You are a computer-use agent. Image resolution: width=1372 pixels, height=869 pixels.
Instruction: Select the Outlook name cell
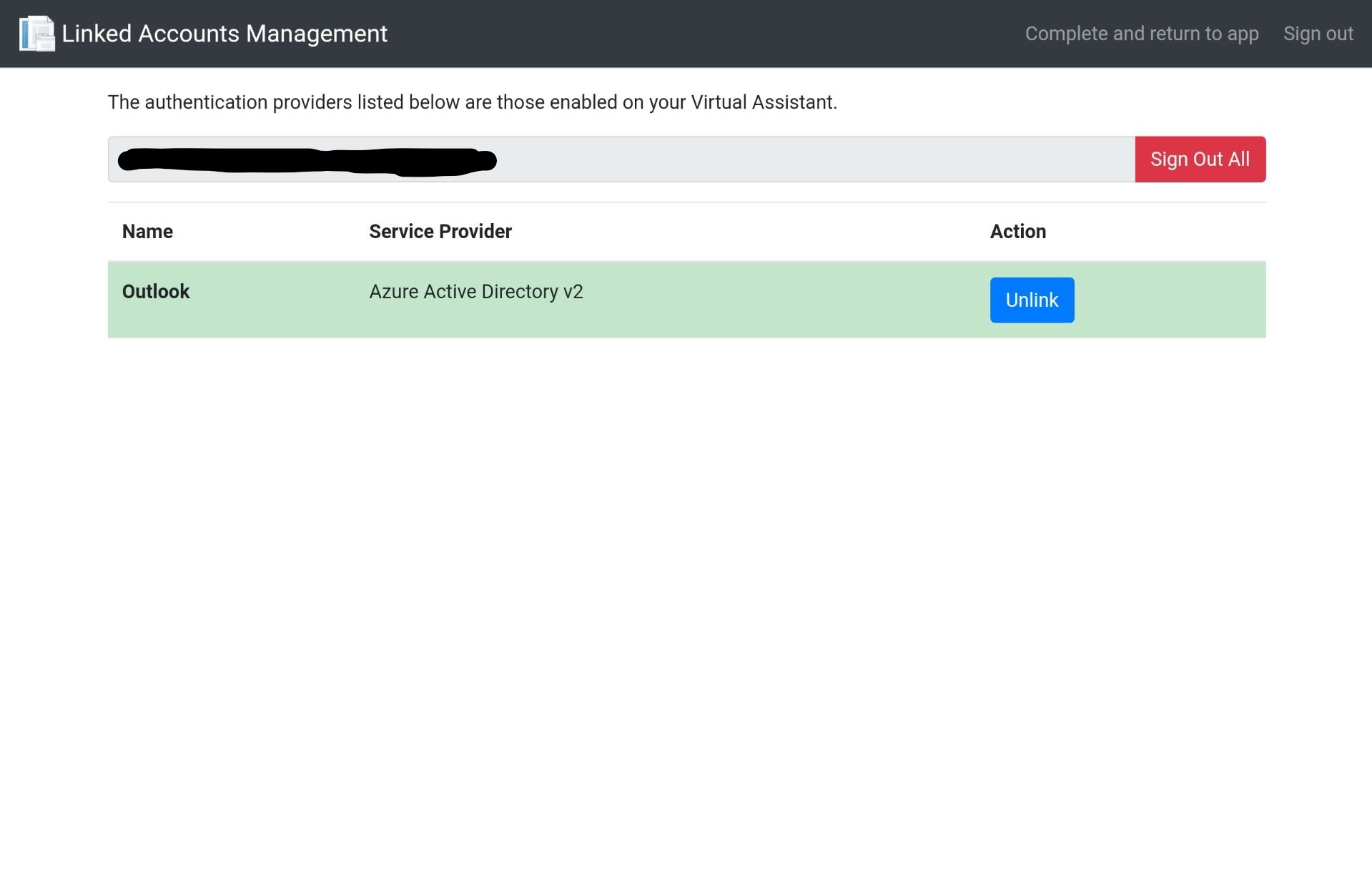(156, 292)
